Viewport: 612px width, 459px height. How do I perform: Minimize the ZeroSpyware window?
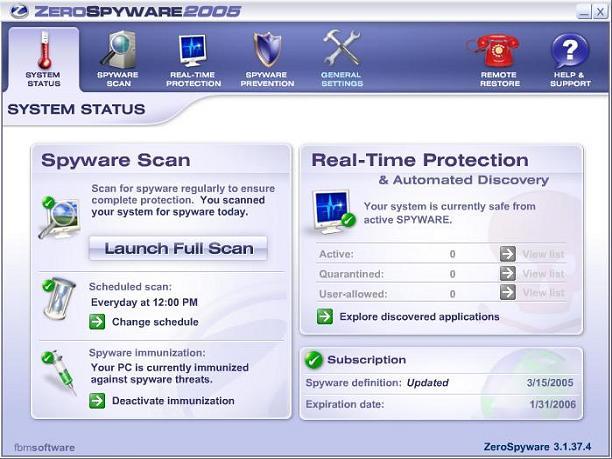[581, 11]
